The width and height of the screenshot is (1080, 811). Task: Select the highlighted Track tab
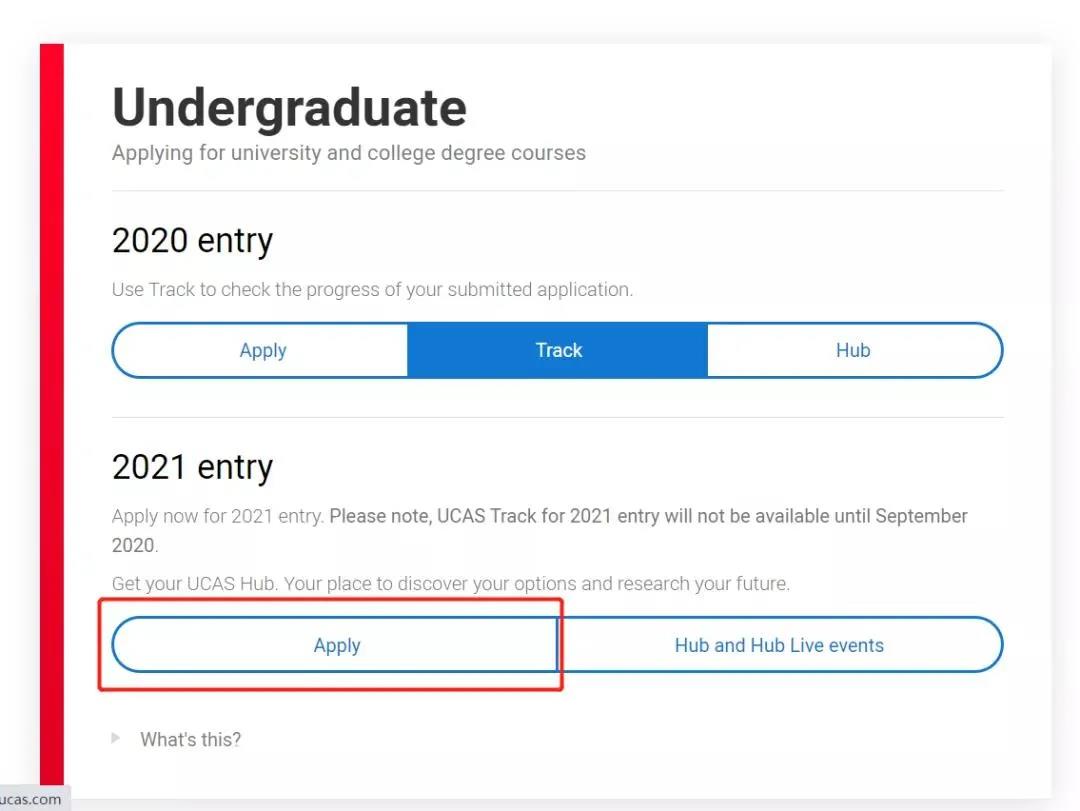coord(558,350)
